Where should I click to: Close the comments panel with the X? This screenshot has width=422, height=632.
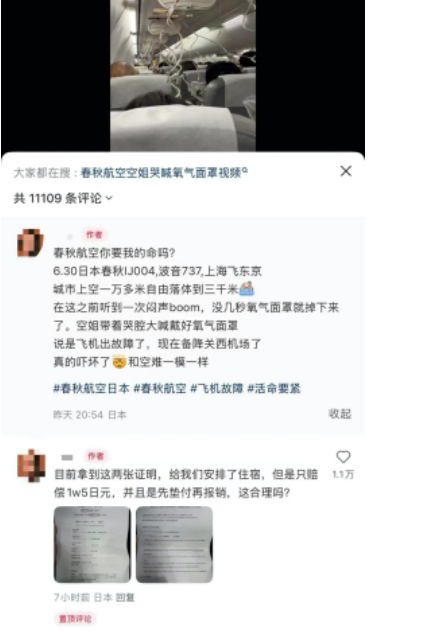coord(345,171)
